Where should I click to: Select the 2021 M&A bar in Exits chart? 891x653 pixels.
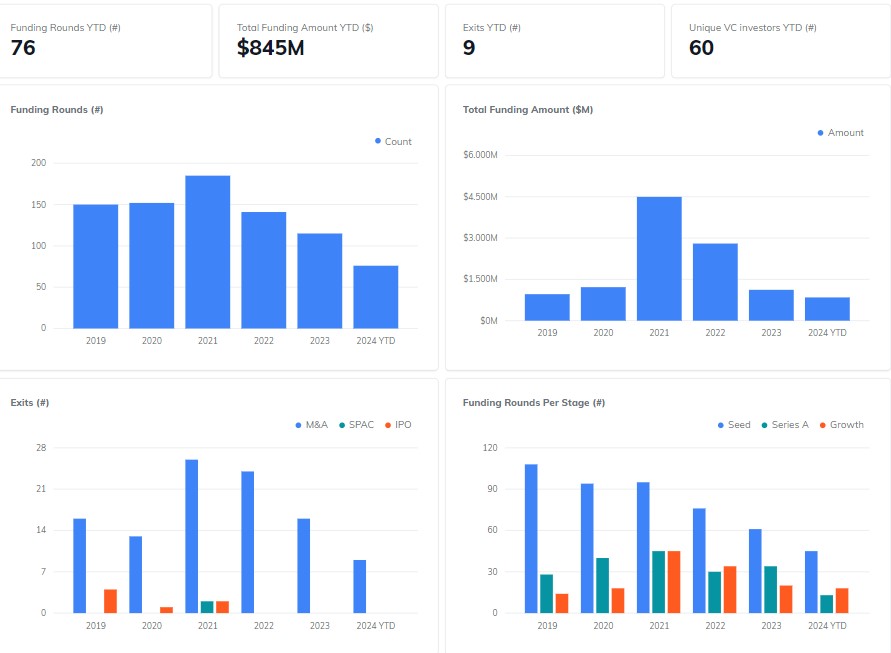pos(191,536)
